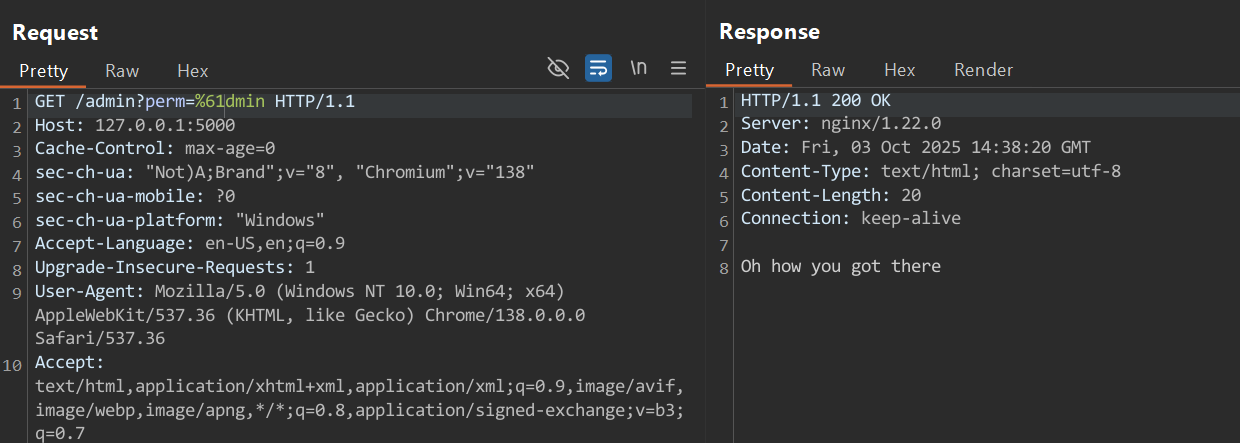
Task: Switch to the Request Pretty tab
Action: point(44,71)
